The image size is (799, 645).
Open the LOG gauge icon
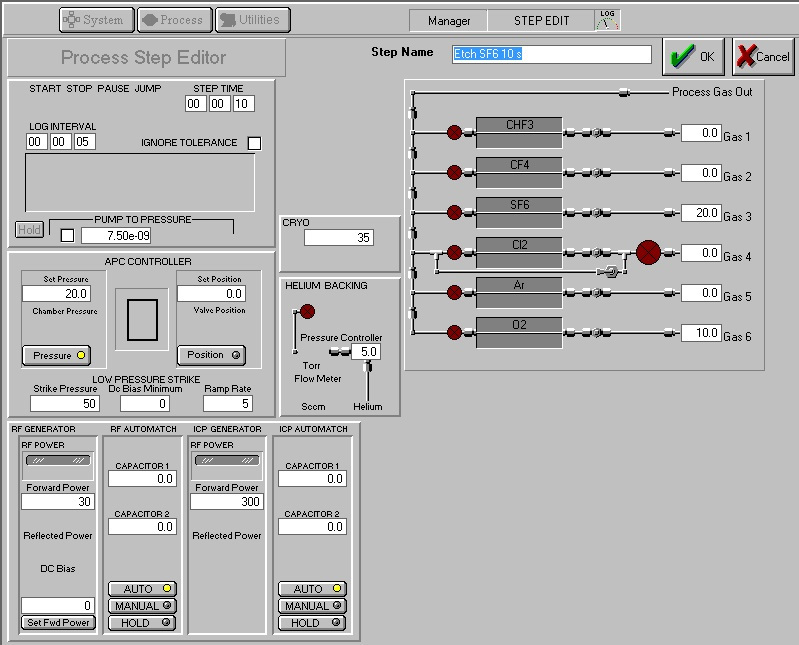coord(607,20)
